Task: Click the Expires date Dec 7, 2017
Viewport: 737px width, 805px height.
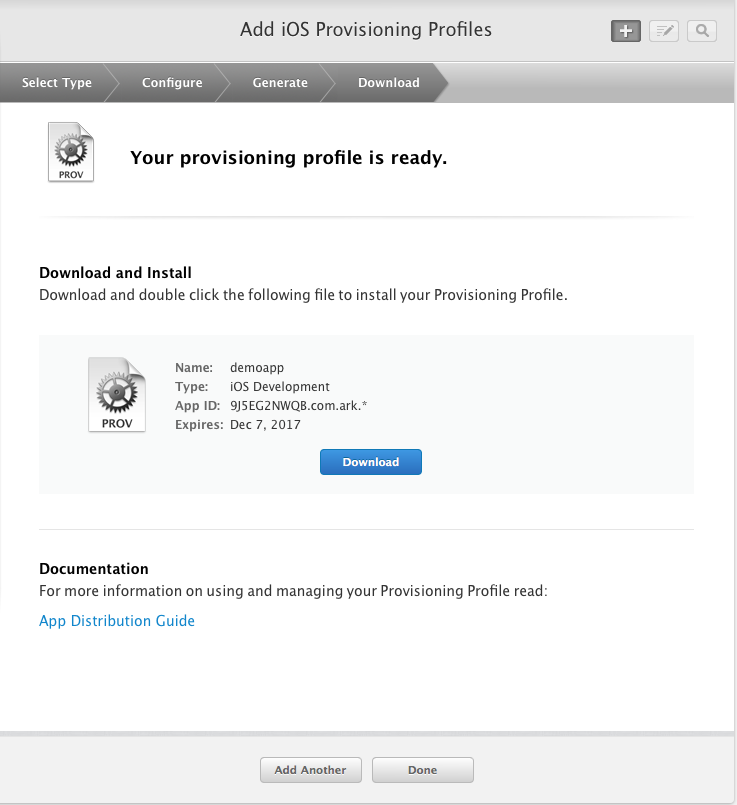Action: (265, 425)
